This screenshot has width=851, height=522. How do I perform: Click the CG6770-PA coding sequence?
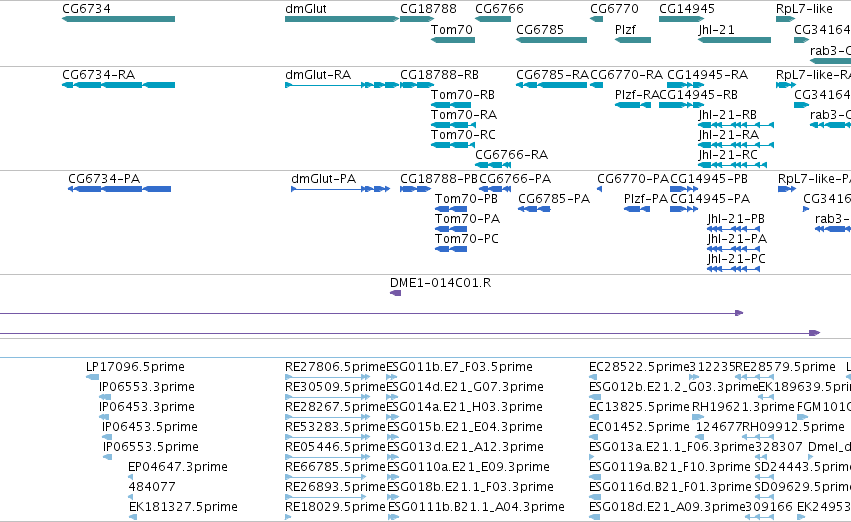[599, 189]
